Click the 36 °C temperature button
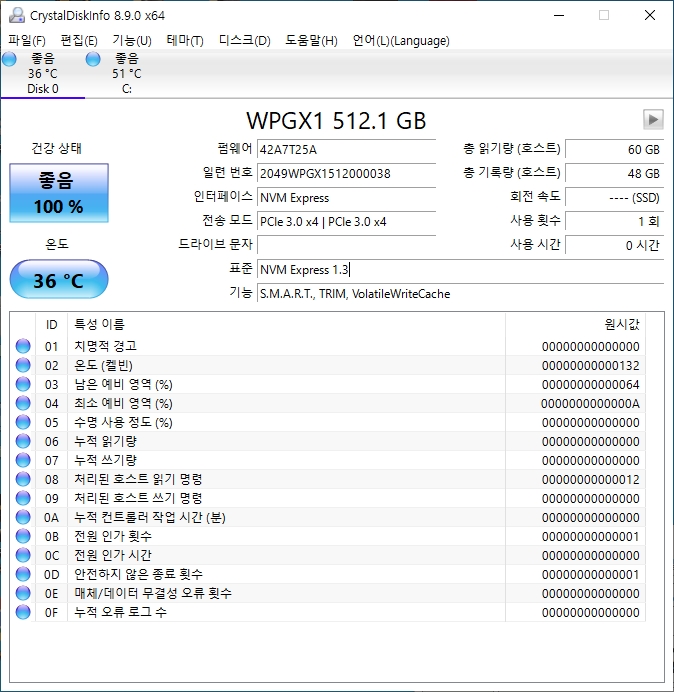Viewport: 674px width, 692px height. (59, 279)
